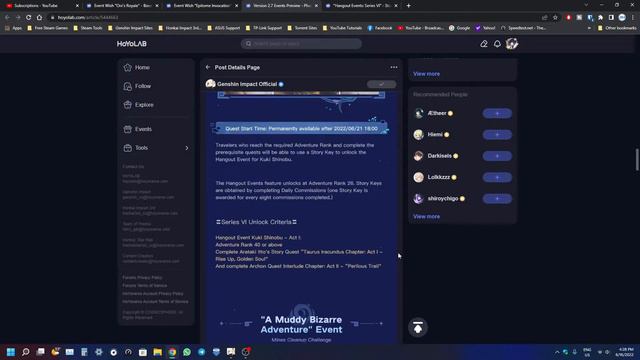Open shiroychigo profile name
640x360 pixels.
point(443,199)
